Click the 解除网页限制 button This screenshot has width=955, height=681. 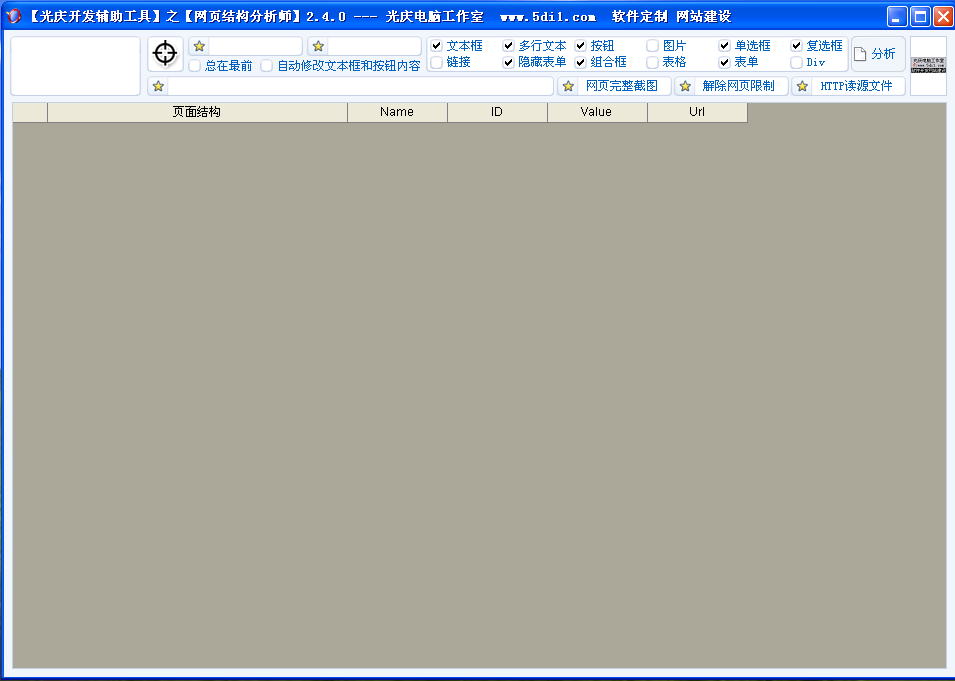coord(731,86)
